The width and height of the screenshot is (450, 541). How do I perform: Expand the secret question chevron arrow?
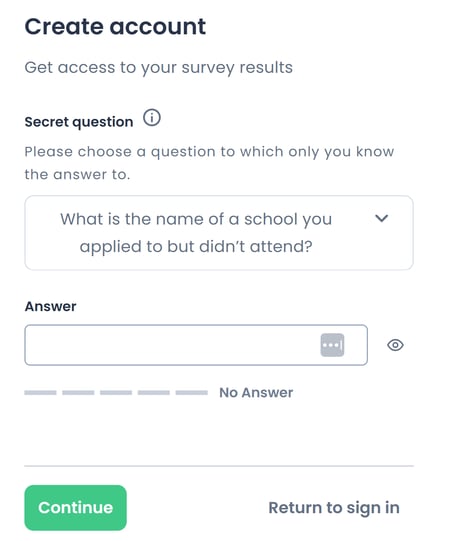(382, 218)
